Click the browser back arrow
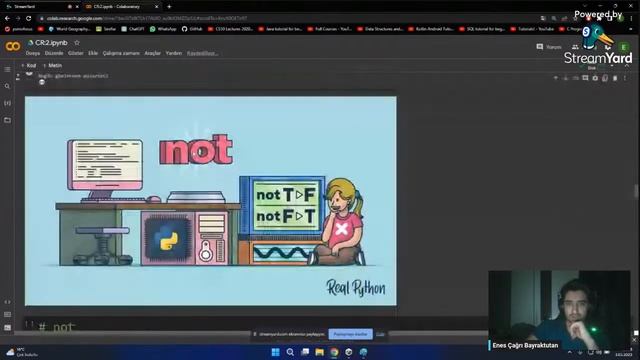 (x=7, y=18)
